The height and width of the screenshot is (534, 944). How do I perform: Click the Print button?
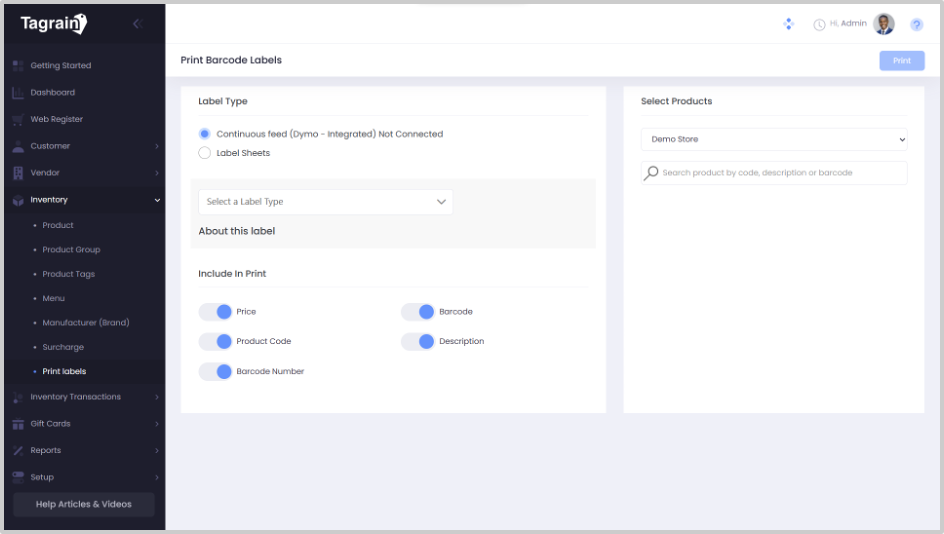coord(901,61)
